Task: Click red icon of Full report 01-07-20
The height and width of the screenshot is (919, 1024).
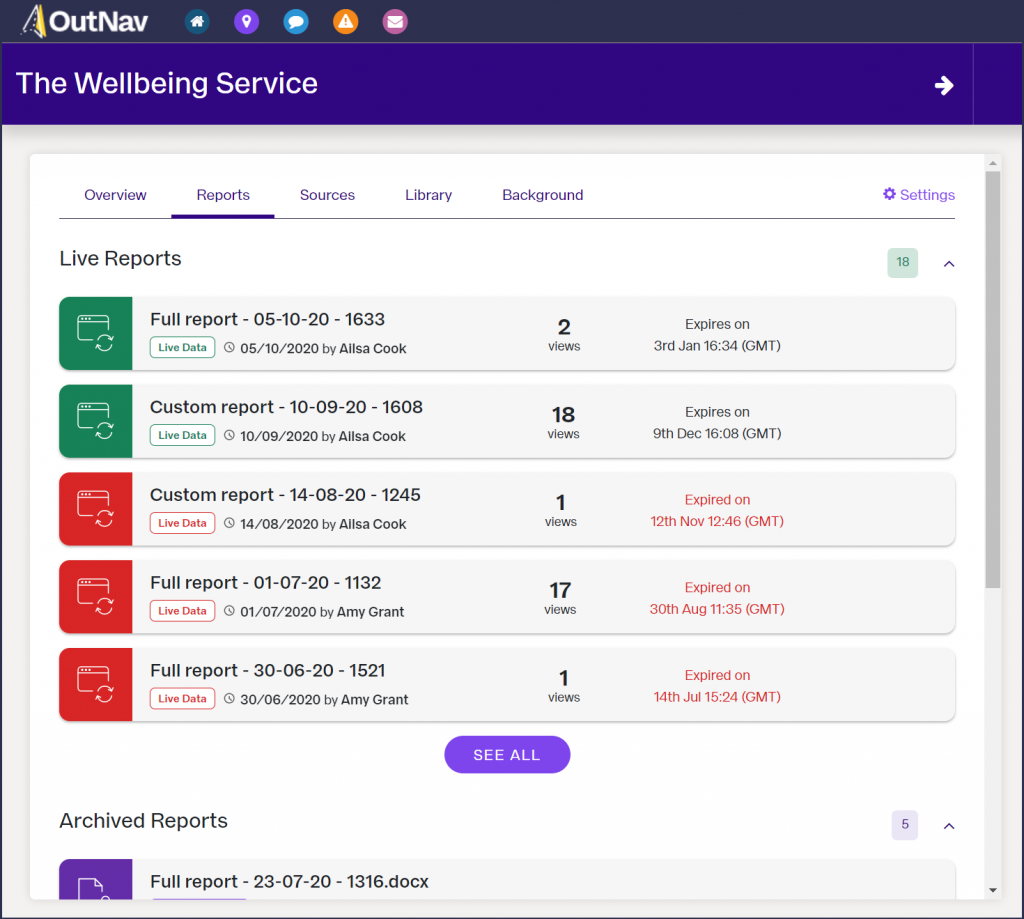Action: click(95, 596)
